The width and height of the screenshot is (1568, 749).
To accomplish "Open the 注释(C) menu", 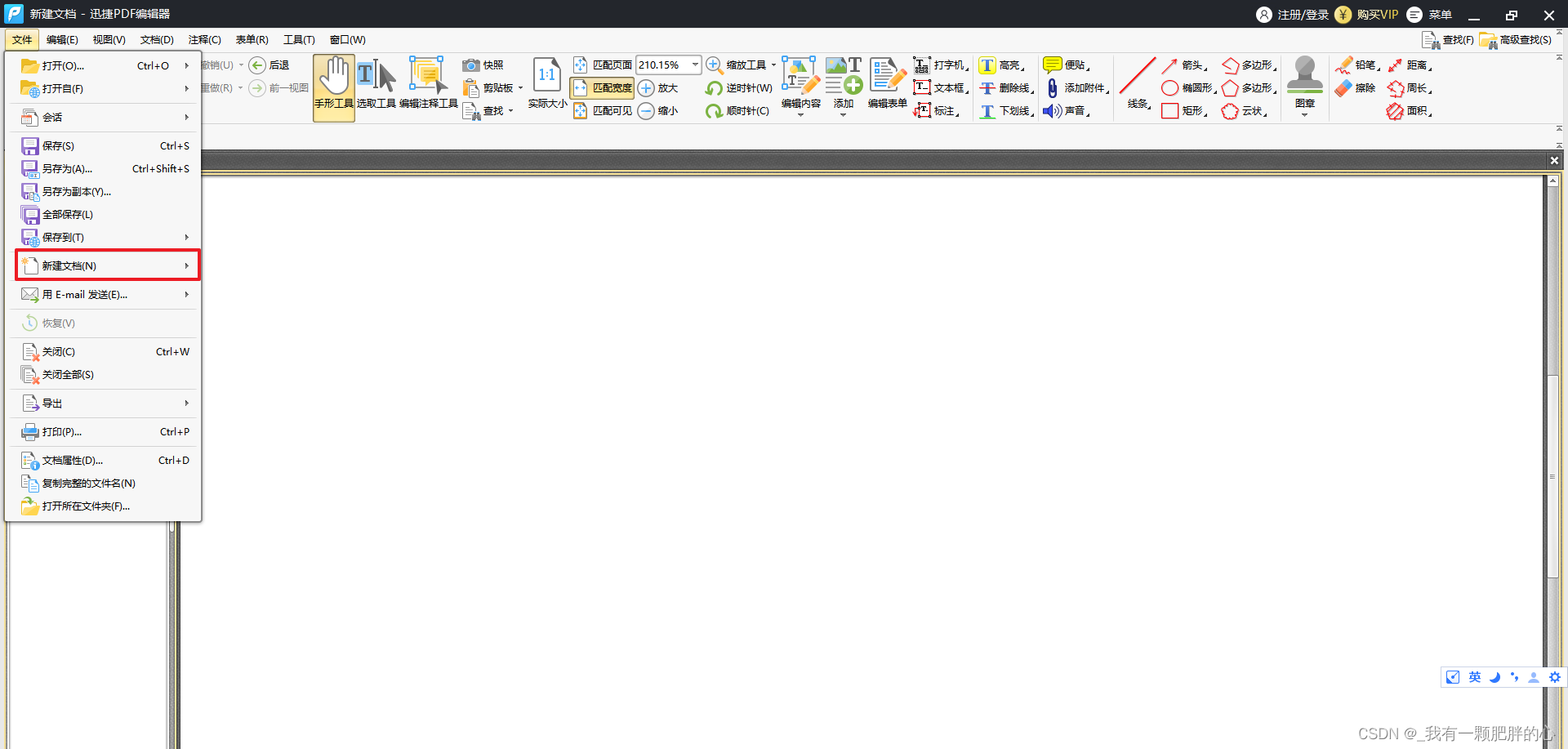I will (x=204, y=39).
